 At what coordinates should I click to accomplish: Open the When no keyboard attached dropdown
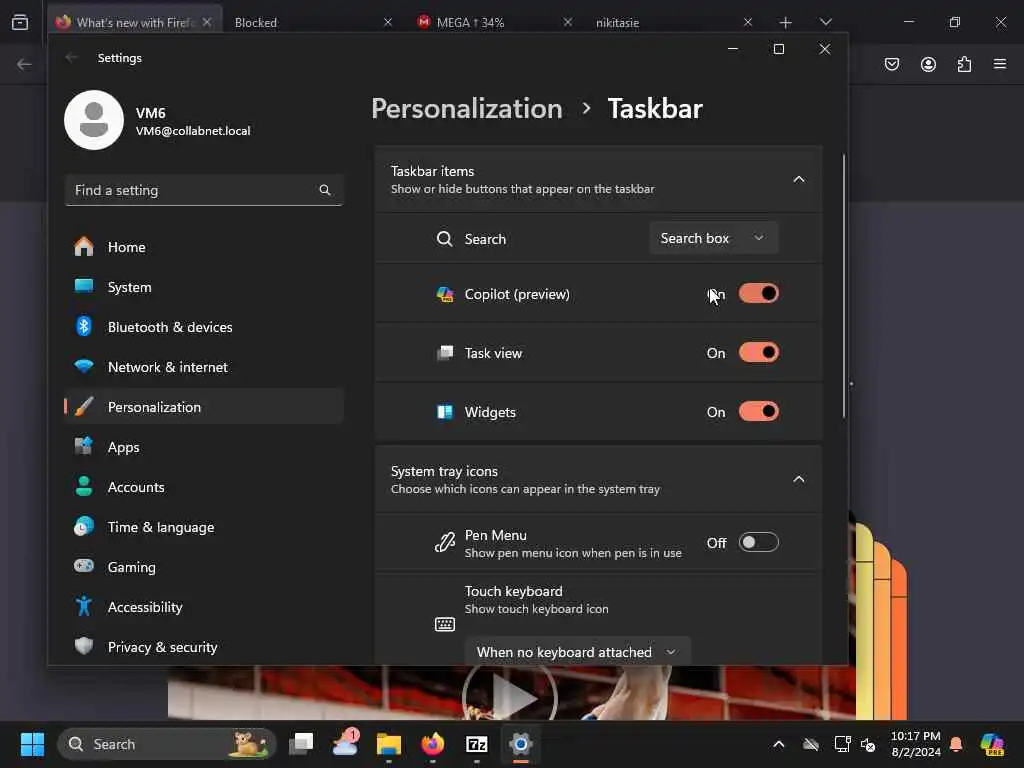(x=577, y=652)
